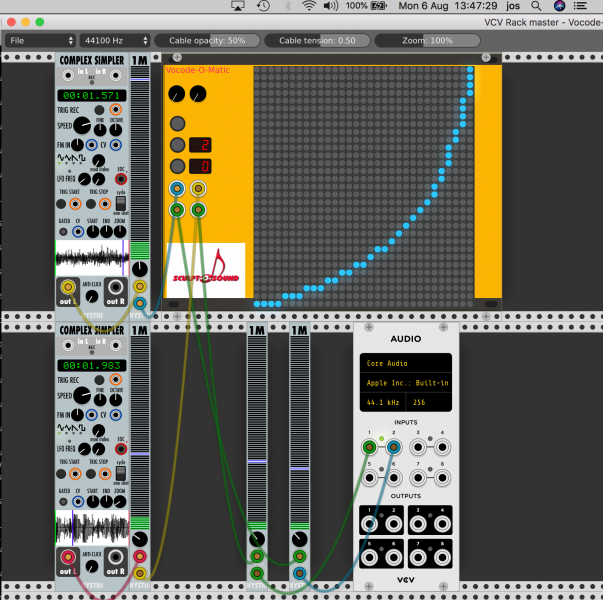Click the waveform display on upper Complex Simpler

click(92, 258)
